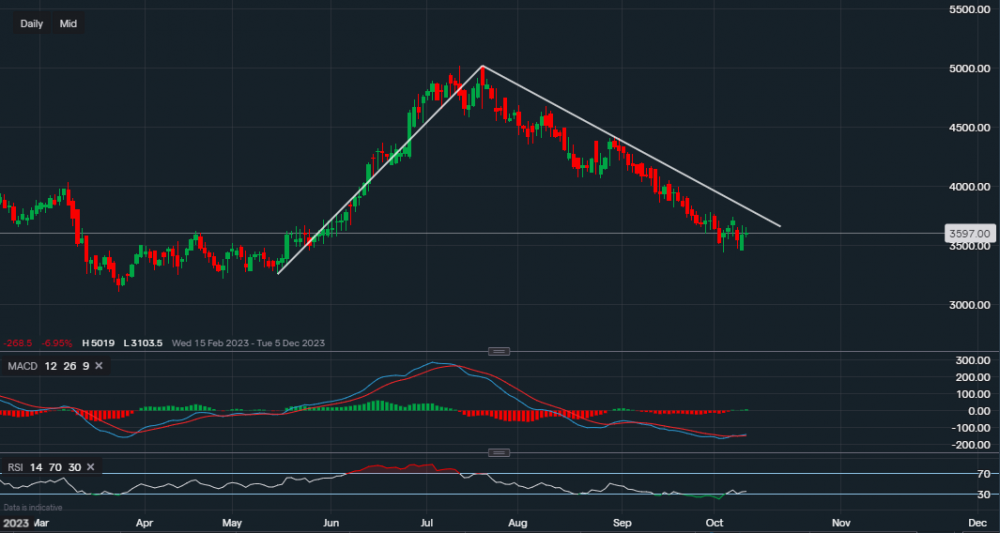Select the ascending white trendline
This screenshot has width=1000, height=533.
[x=380, y=168]
